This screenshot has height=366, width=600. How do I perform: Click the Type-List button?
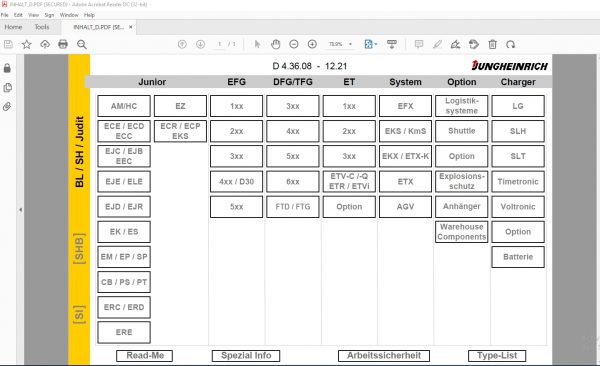coord(497,356)
